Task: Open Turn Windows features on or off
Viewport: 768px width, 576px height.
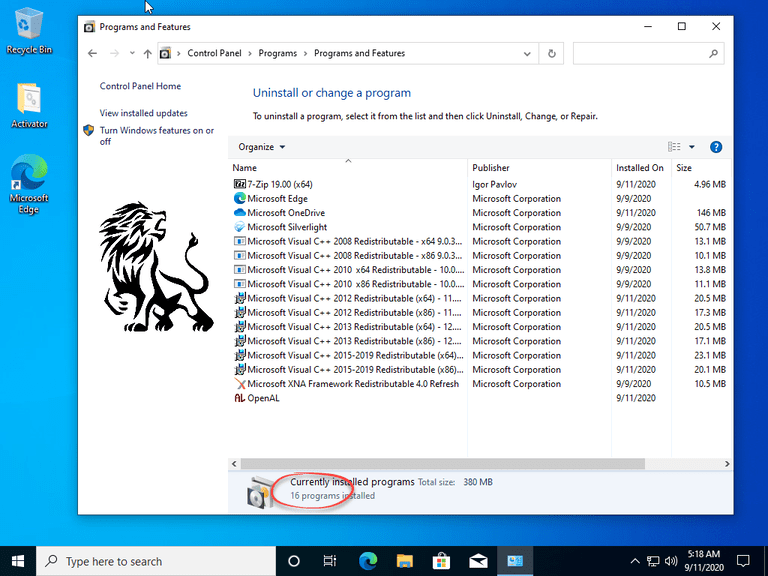Action: [157, 136]
